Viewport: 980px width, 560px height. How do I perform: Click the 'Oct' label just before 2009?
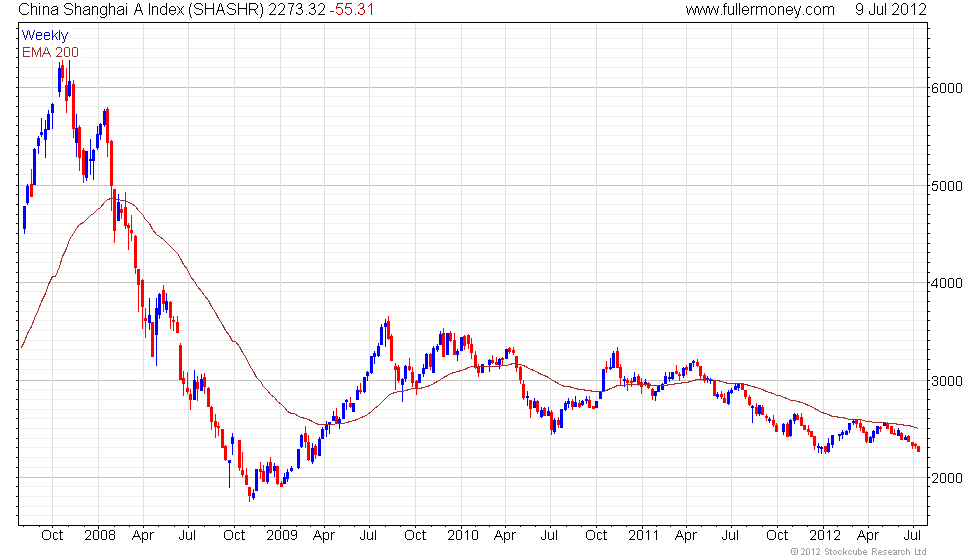point(234,536)
